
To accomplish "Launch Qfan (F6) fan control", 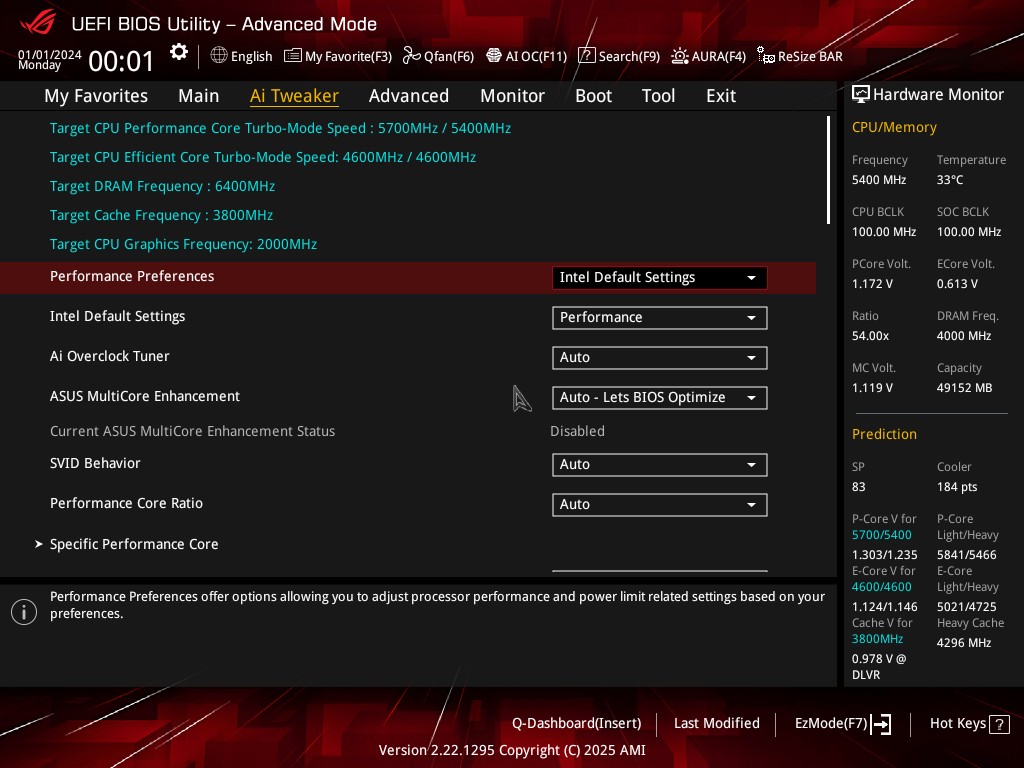I will [438, 56].
